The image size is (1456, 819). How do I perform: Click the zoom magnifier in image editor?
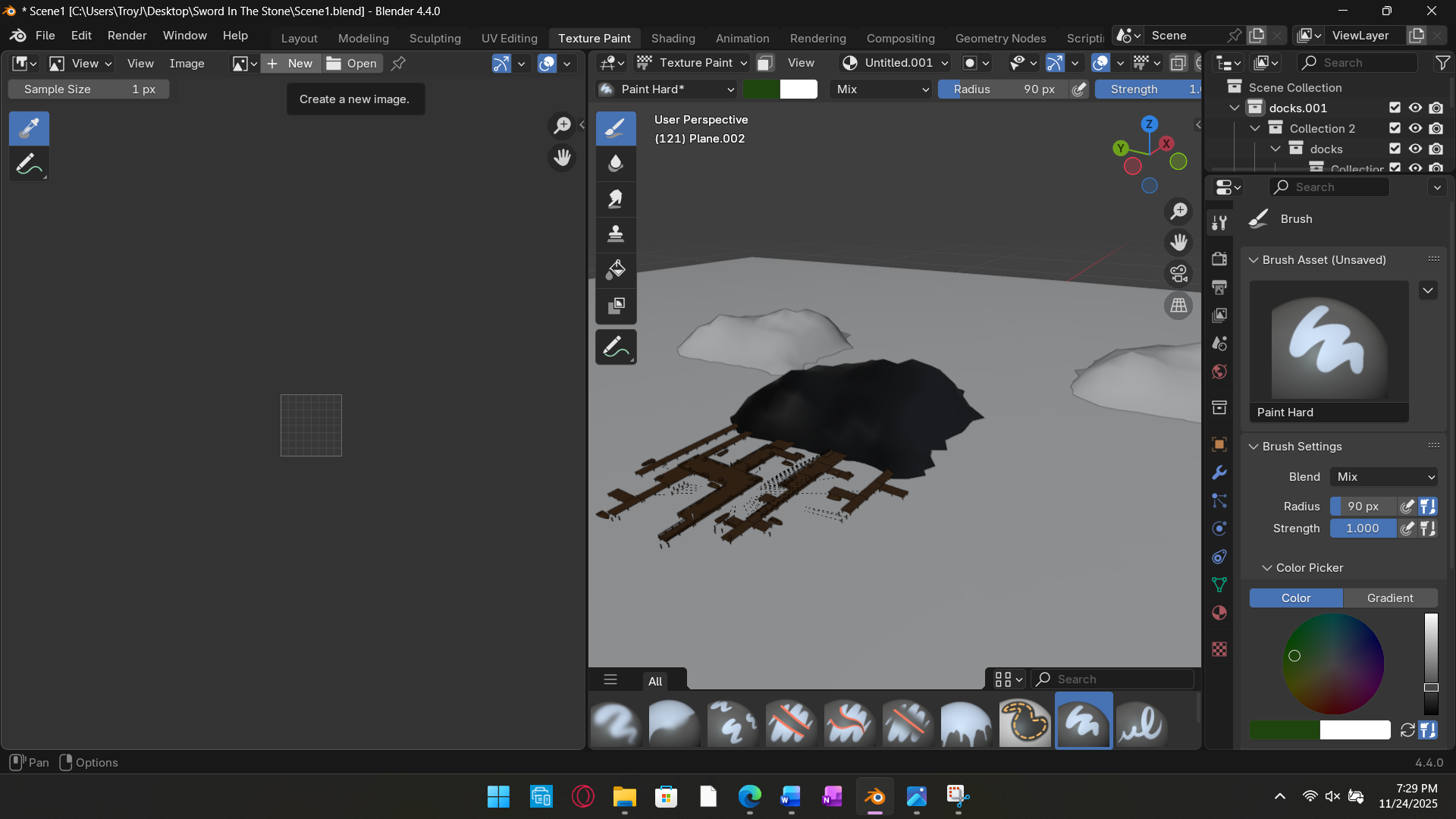[x=562, y=125]
